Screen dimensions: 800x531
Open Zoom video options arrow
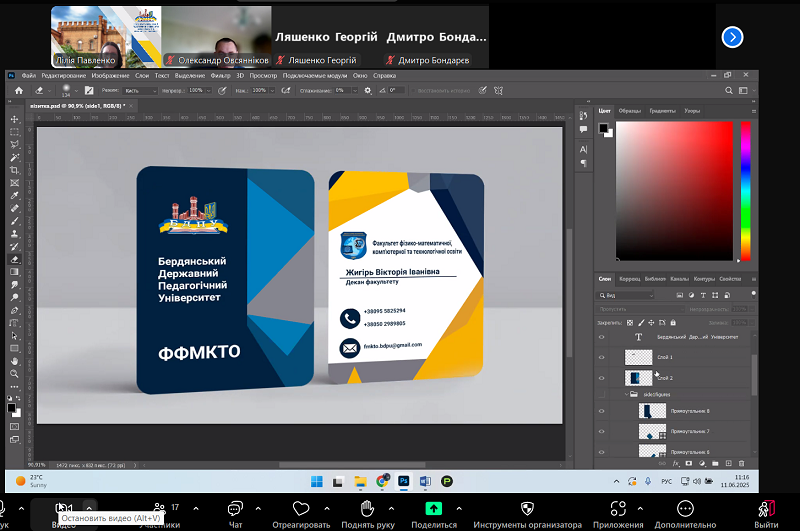(89, 508)
